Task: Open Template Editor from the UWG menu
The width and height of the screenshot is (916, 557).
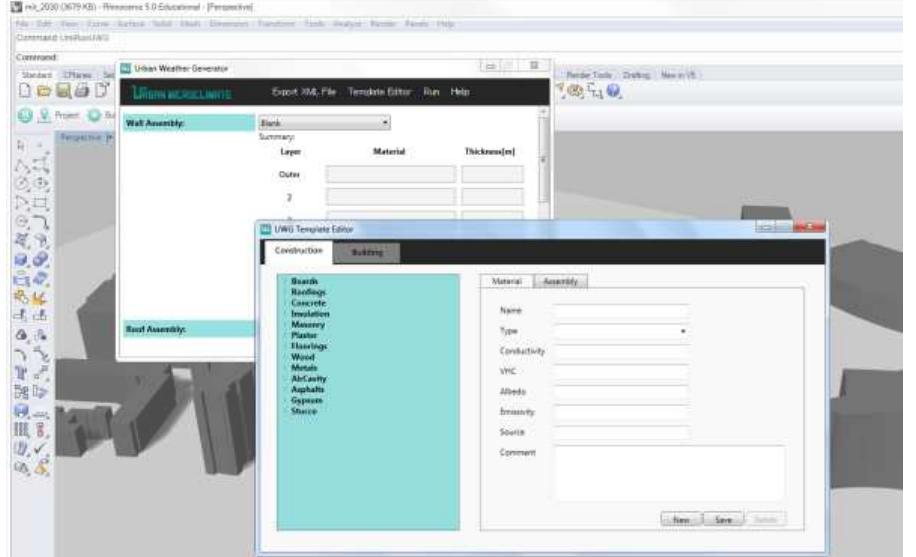Action: (x=379, y=92)
